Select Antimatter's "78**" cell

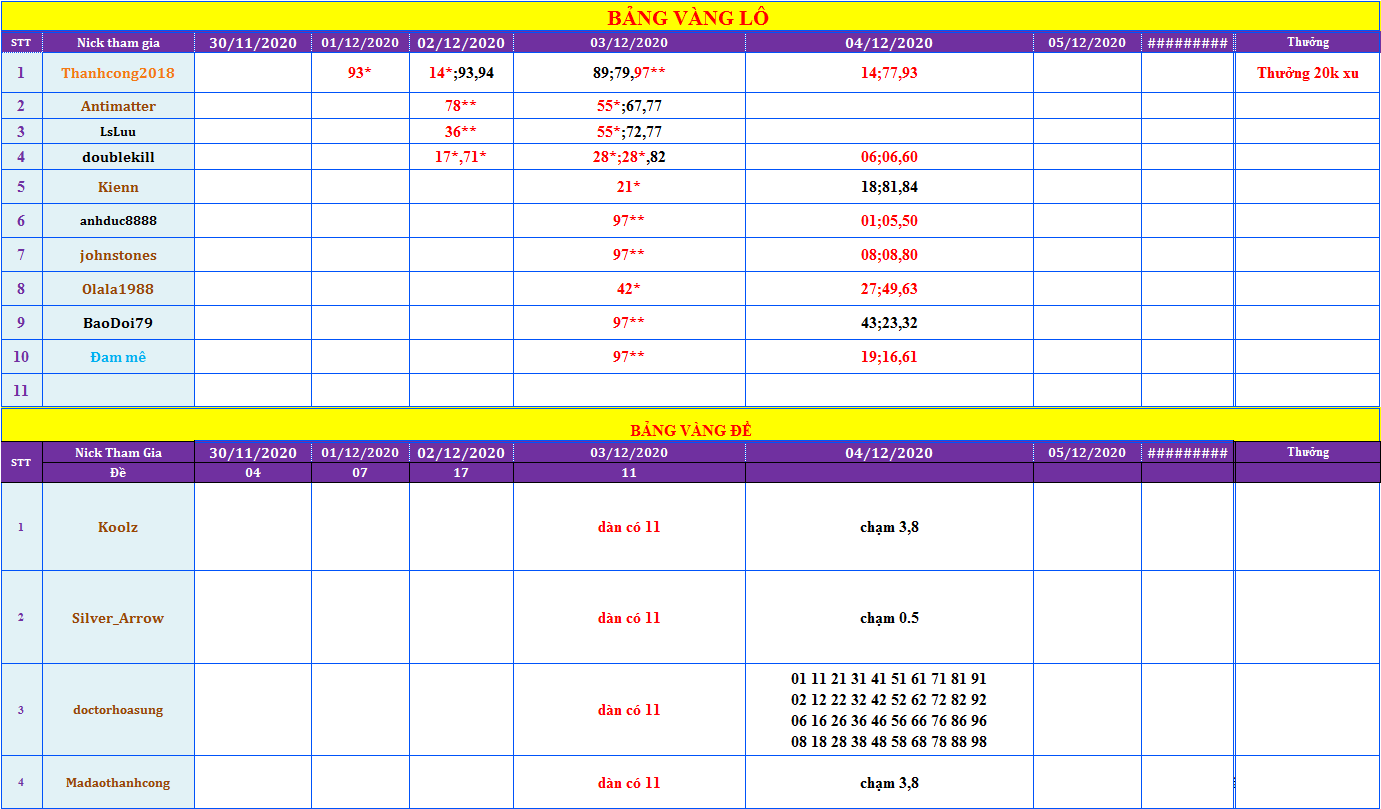[x=461, y=106]
